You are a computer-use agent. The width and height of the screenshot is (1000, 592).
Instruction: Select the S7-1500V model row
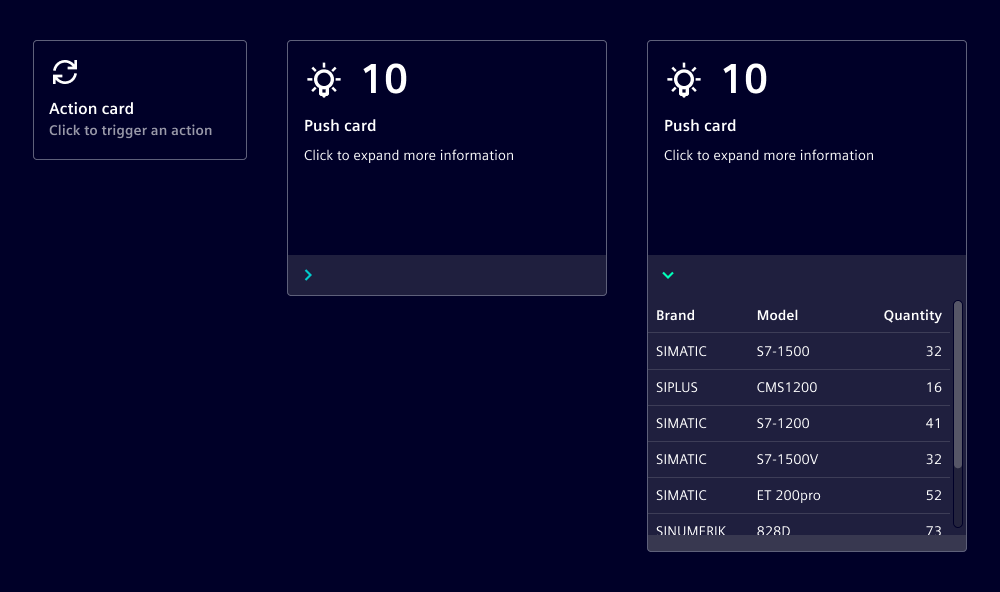(x=798, y=459)
